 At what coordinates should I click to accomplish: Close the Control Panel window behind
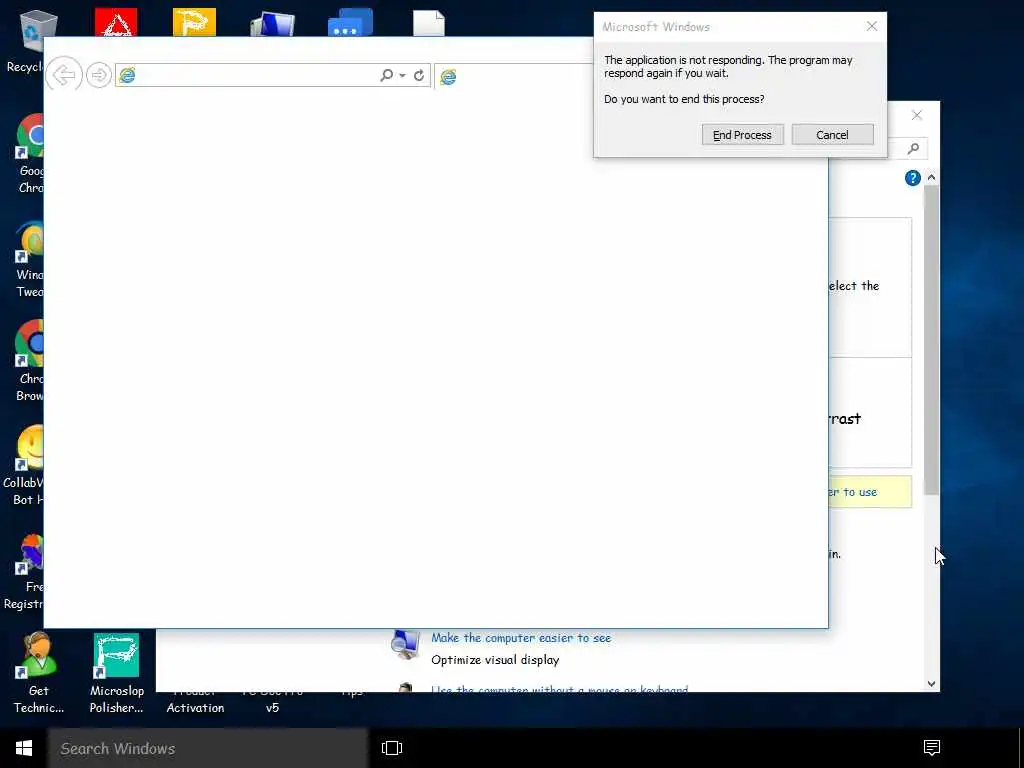click(x=917, y=116)
